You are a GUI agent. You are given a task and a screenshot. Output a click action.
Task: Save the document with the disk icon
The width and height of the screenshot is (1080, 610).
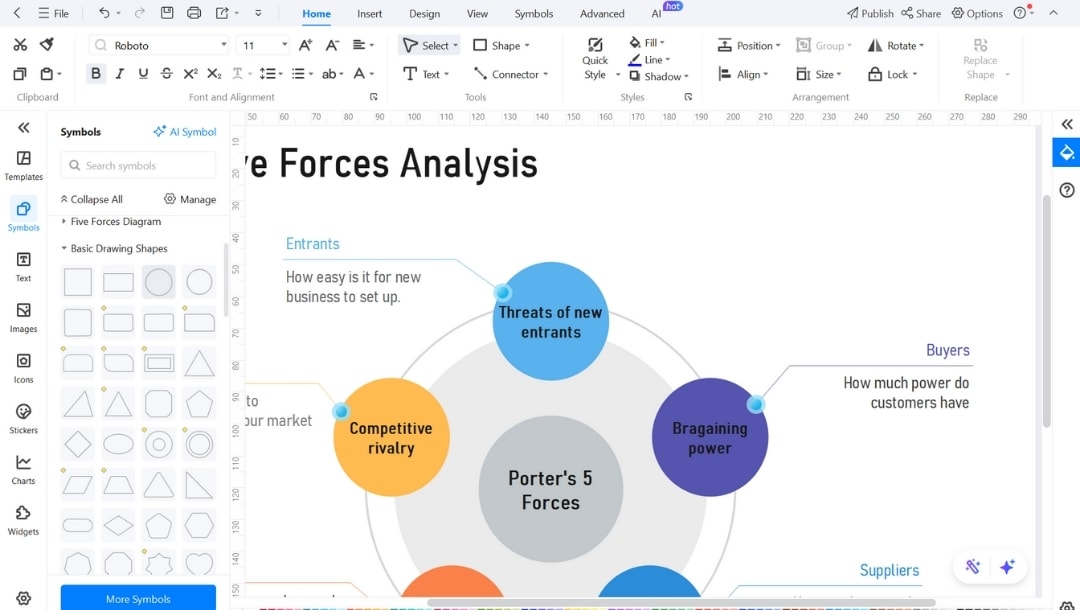tap(167, 13)
